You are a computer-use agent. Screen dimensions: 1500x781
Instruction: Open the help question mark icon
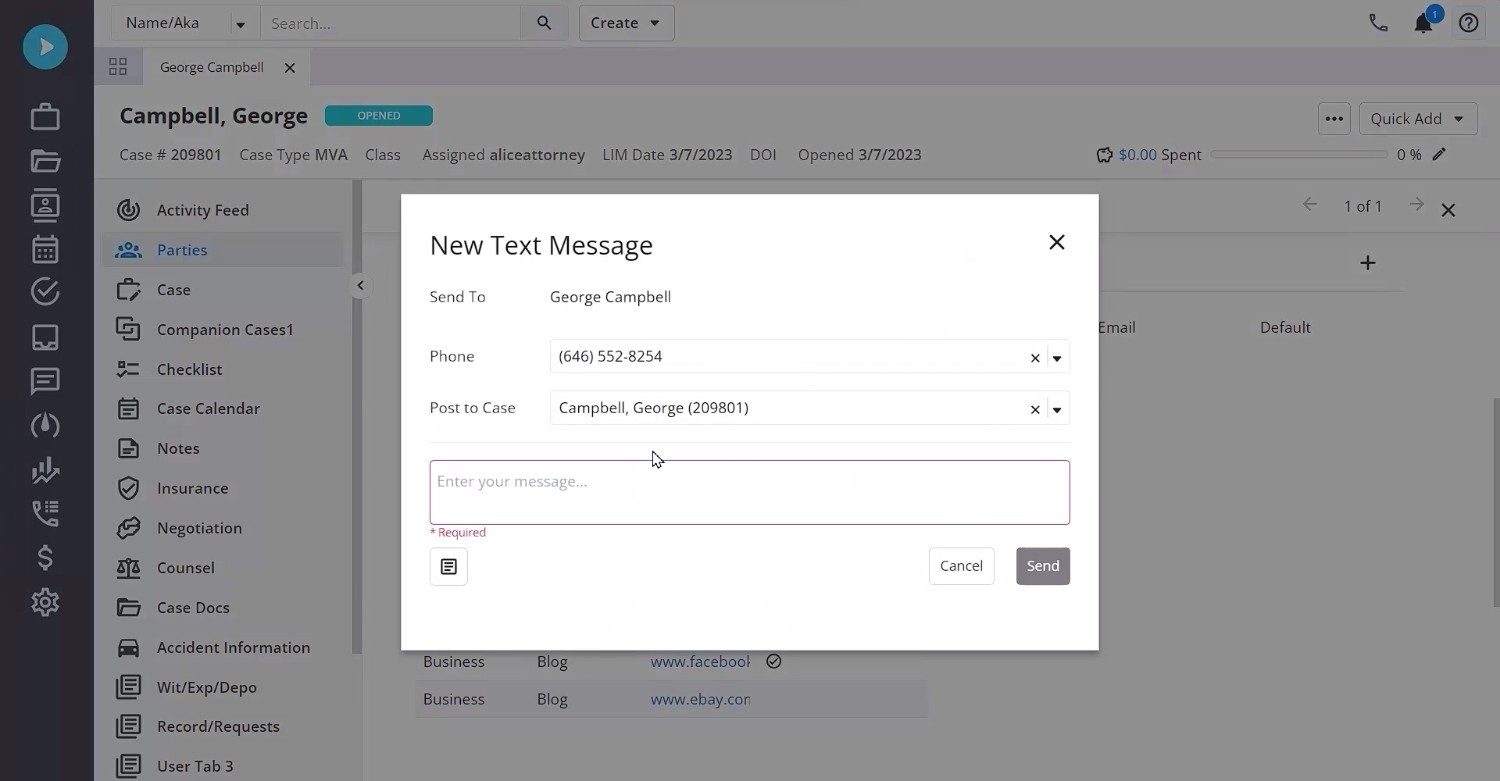pos(1468,22)
